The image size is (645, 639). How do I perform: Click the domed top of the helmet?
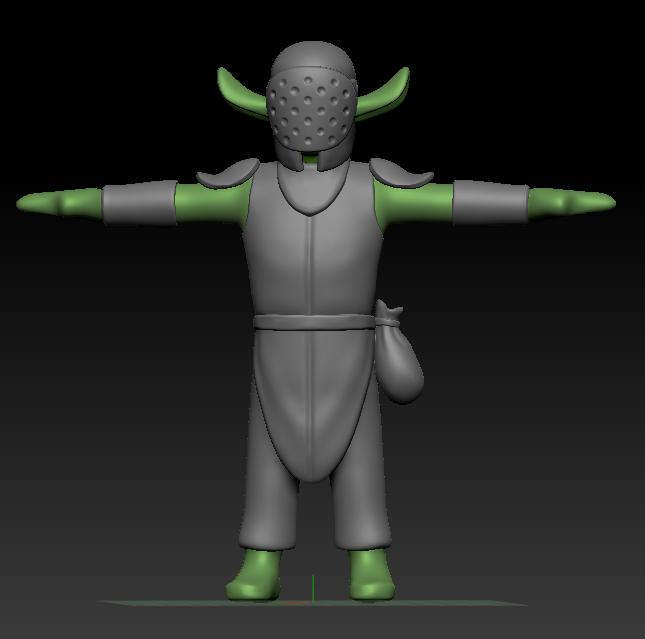point(313,58)
